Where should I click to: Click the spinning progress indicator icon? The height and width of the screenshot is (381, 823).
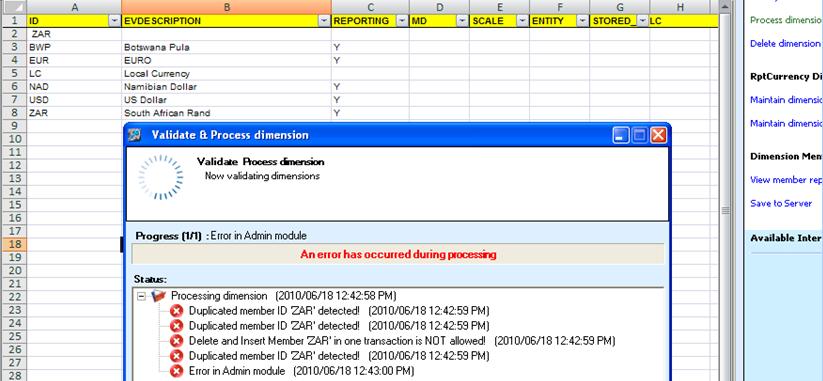tap(161, 177)
